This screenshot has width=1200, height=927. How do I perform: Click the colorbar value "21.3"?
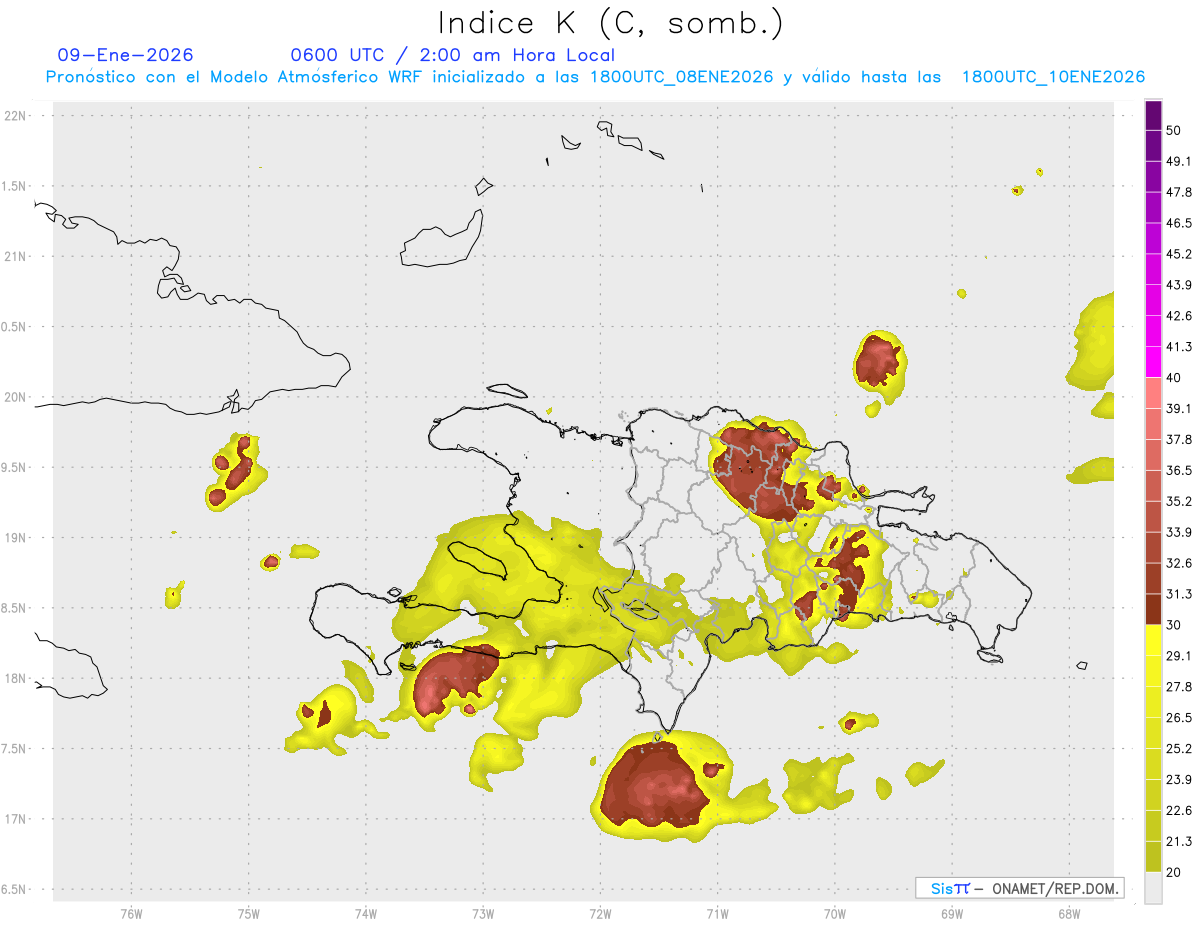click(x=1179, y=840)
